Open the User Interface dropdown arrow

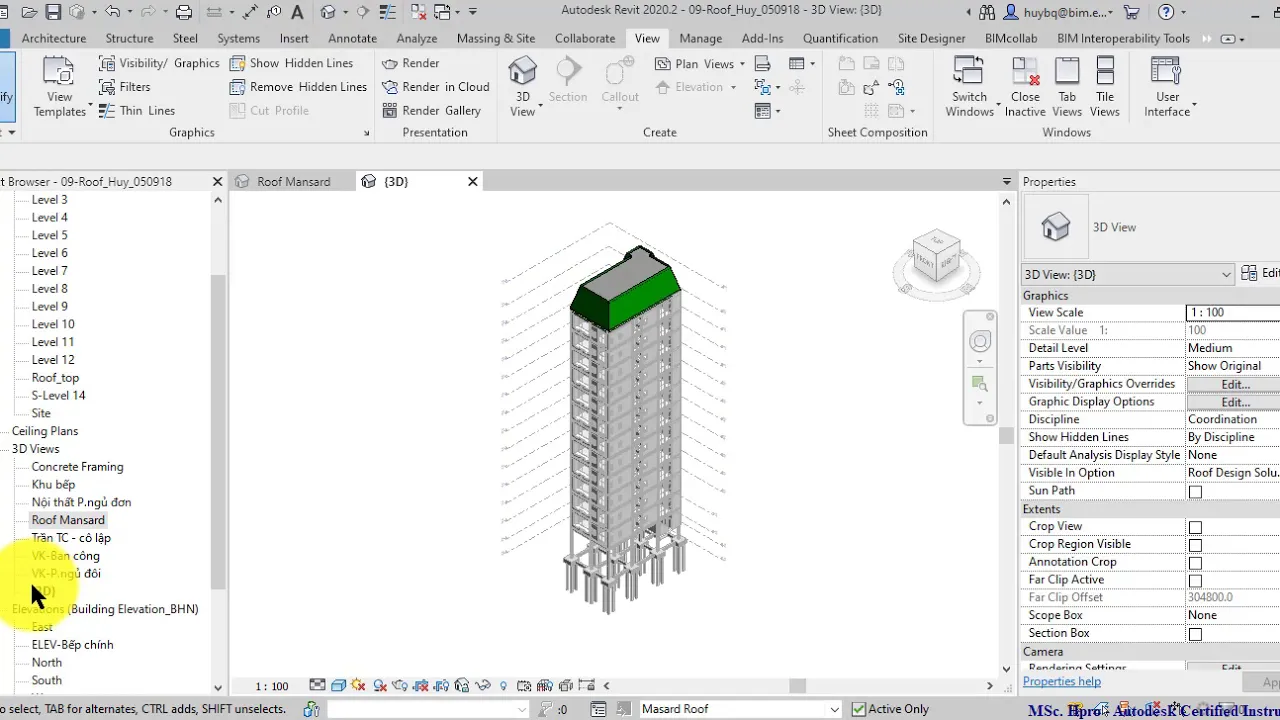coord(1194,105)
